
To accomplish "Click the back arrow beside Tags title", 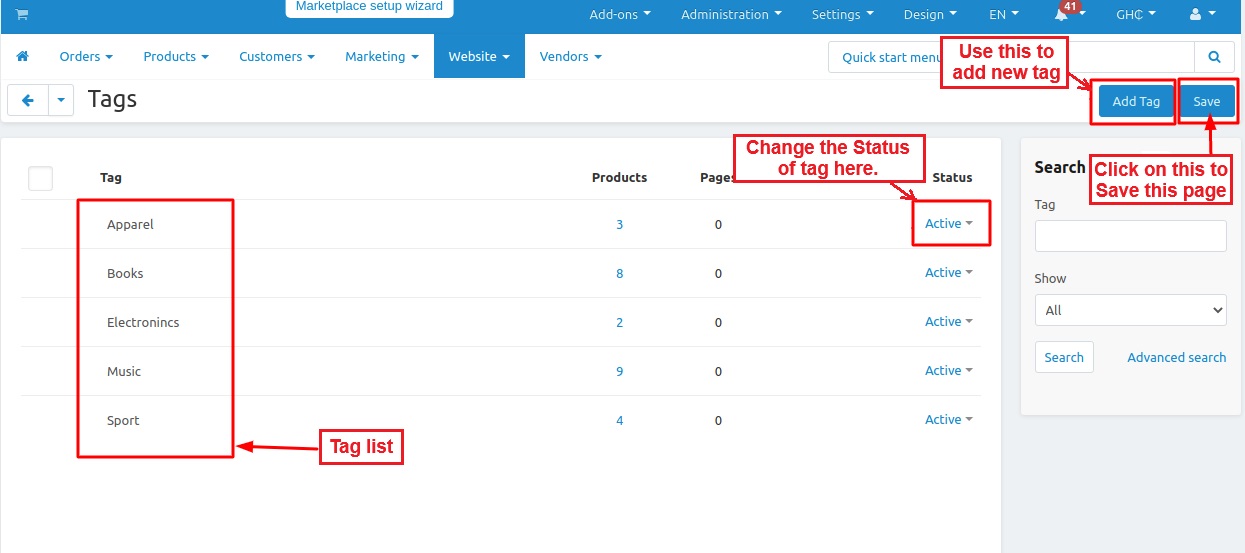I will click(28, 100).
